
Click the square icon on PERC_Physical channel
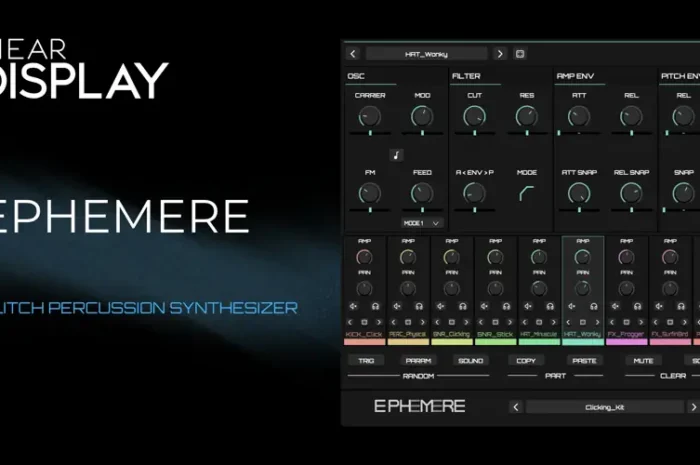408,322
